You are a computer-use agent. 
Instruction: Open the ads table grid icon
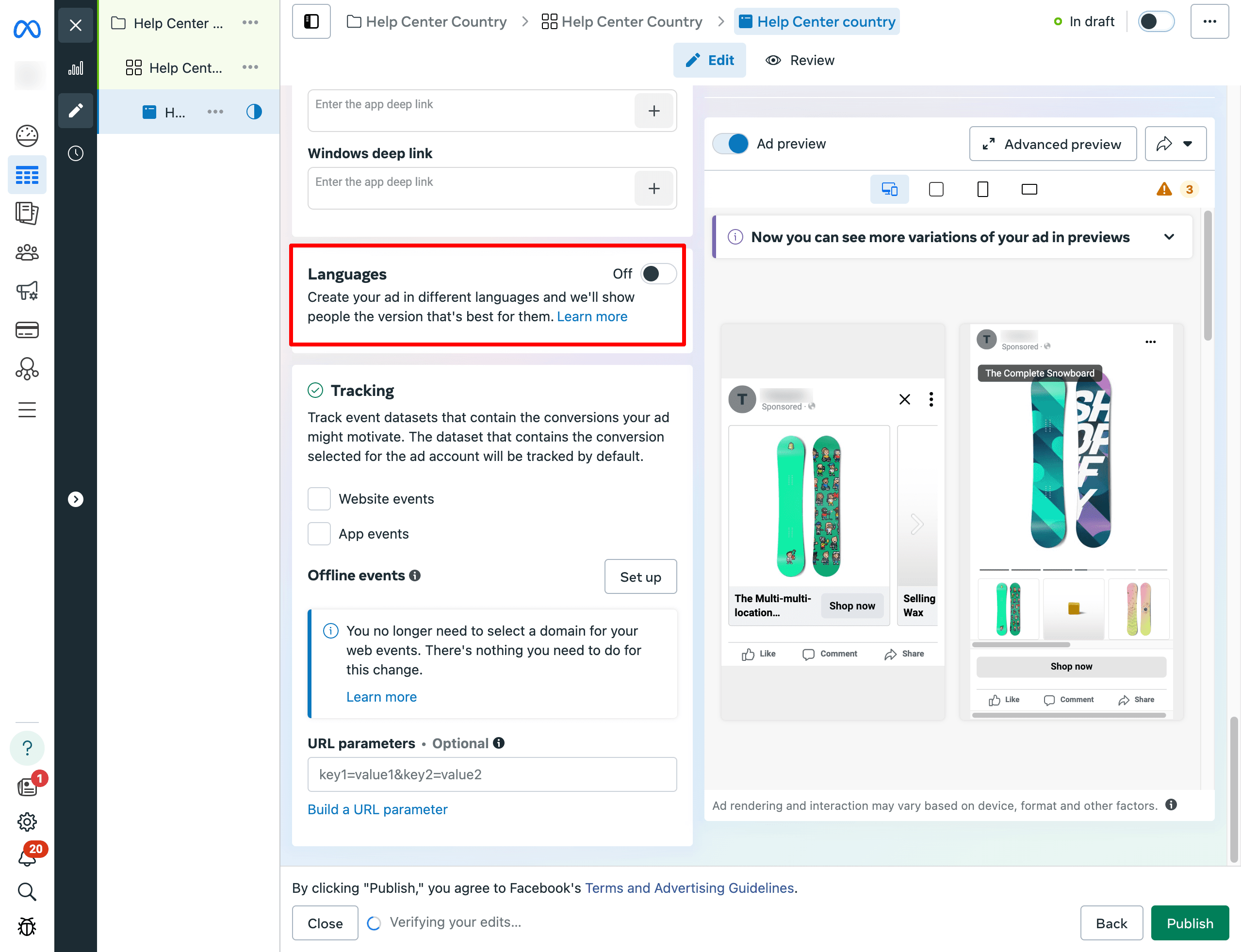click(x=27, y=175)
